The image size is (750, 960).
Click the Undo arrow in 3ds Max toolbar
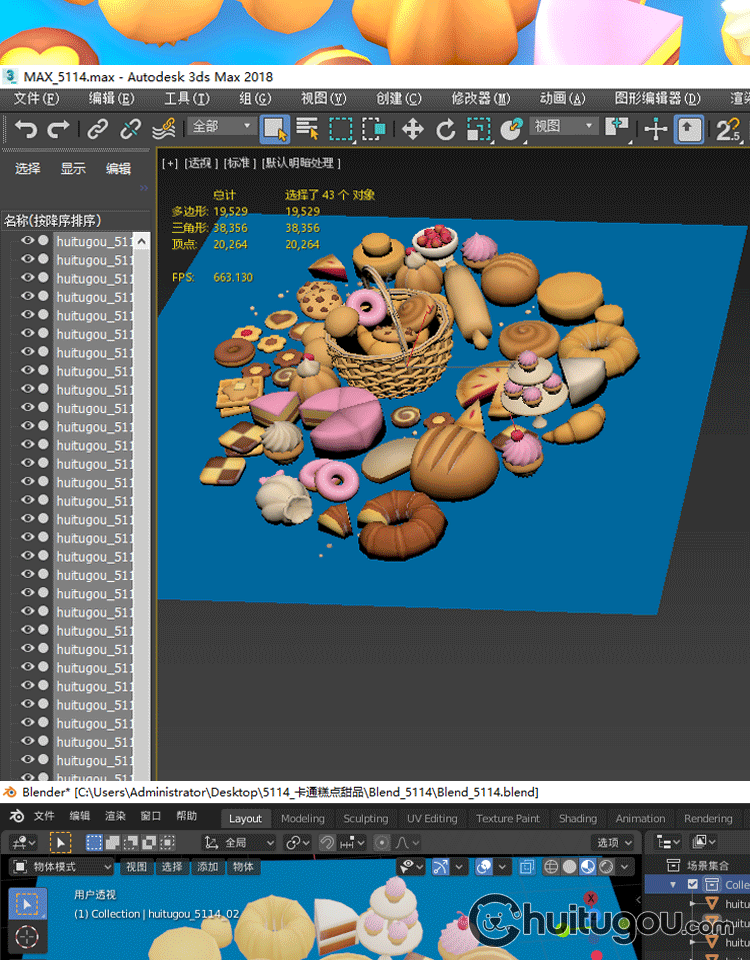(26, 129)
